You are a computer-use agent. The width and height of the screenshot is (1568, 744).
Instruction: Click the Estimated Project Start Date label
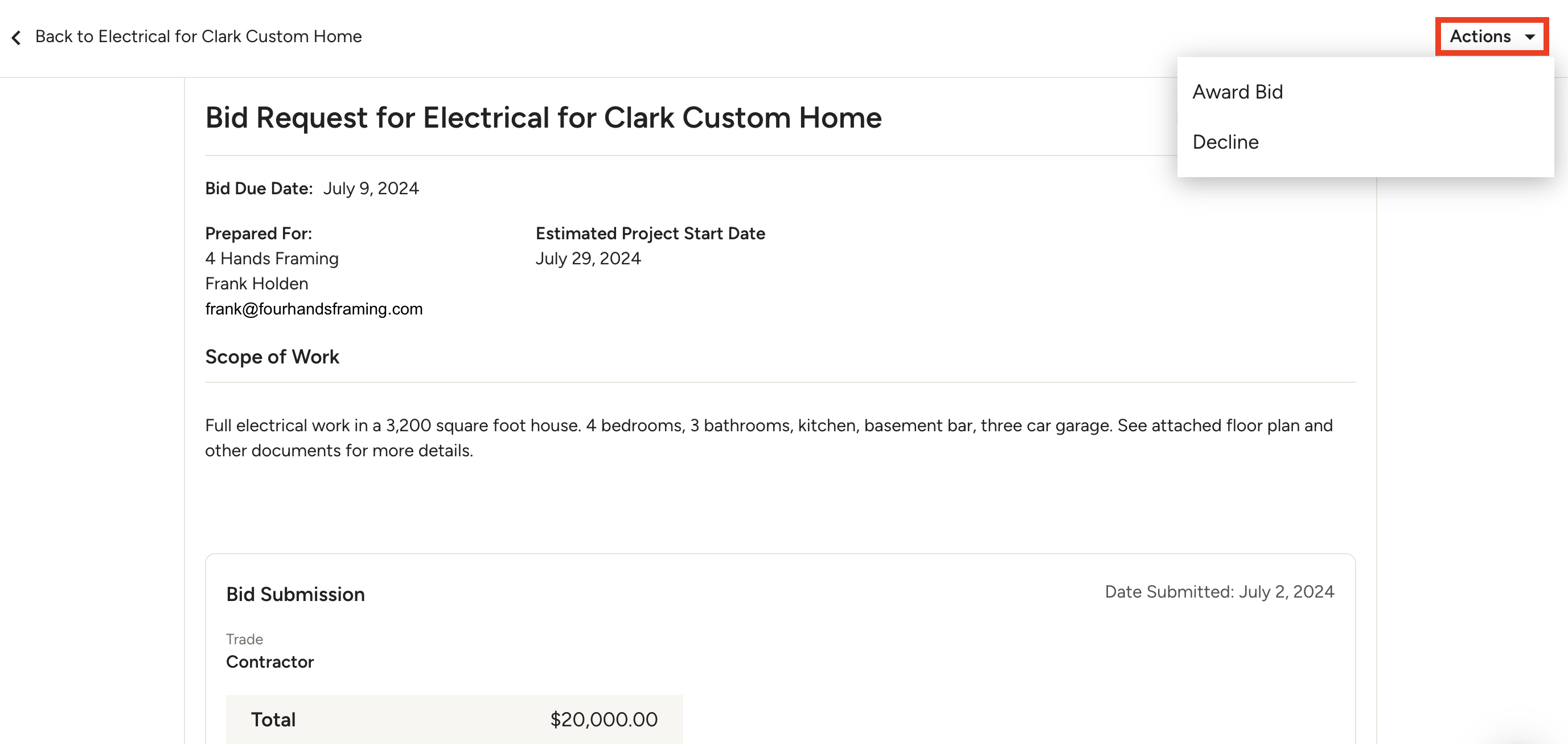pos(650,233)
